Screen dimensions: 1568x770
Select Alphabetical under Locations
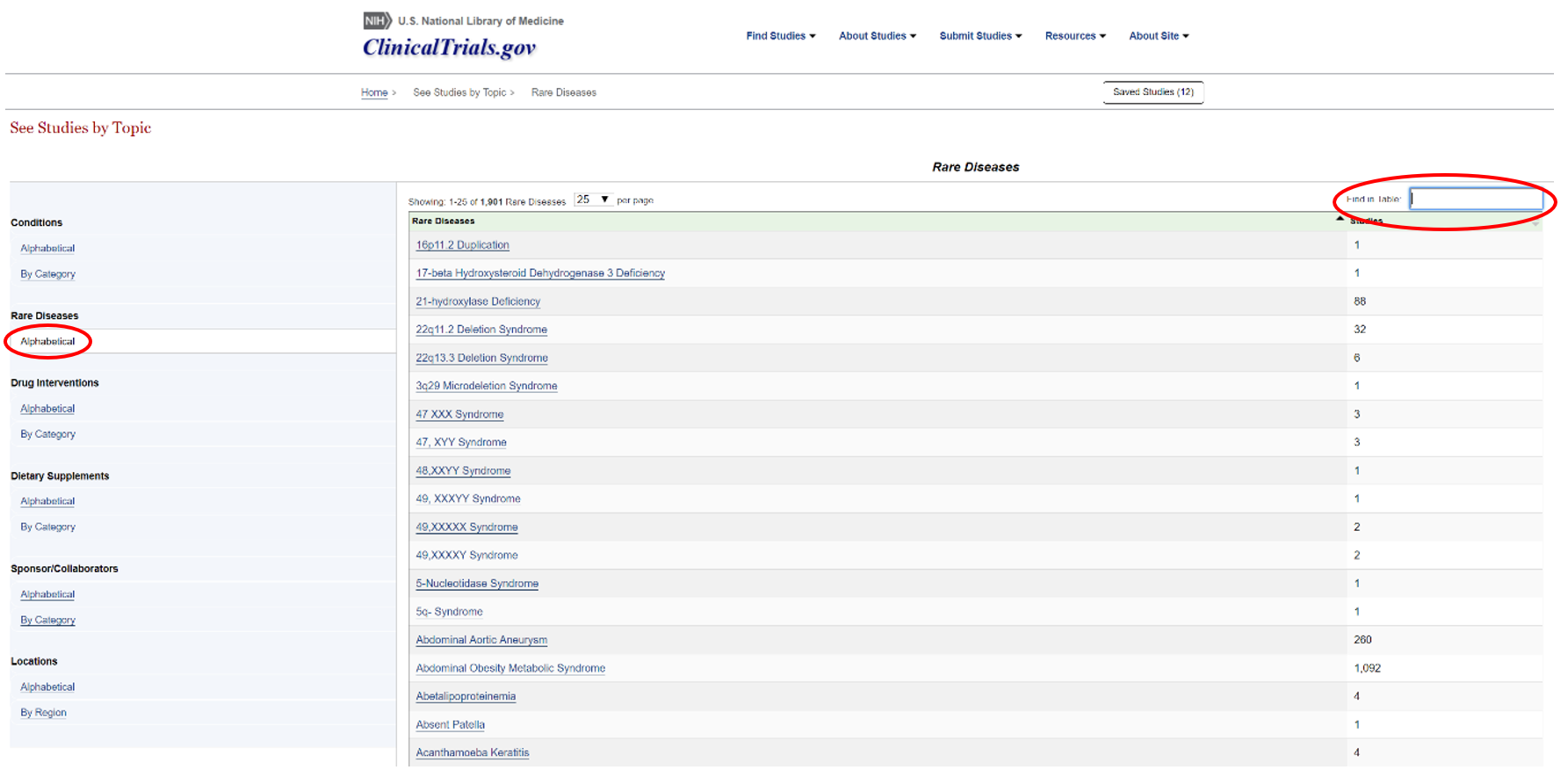point(47,686)
